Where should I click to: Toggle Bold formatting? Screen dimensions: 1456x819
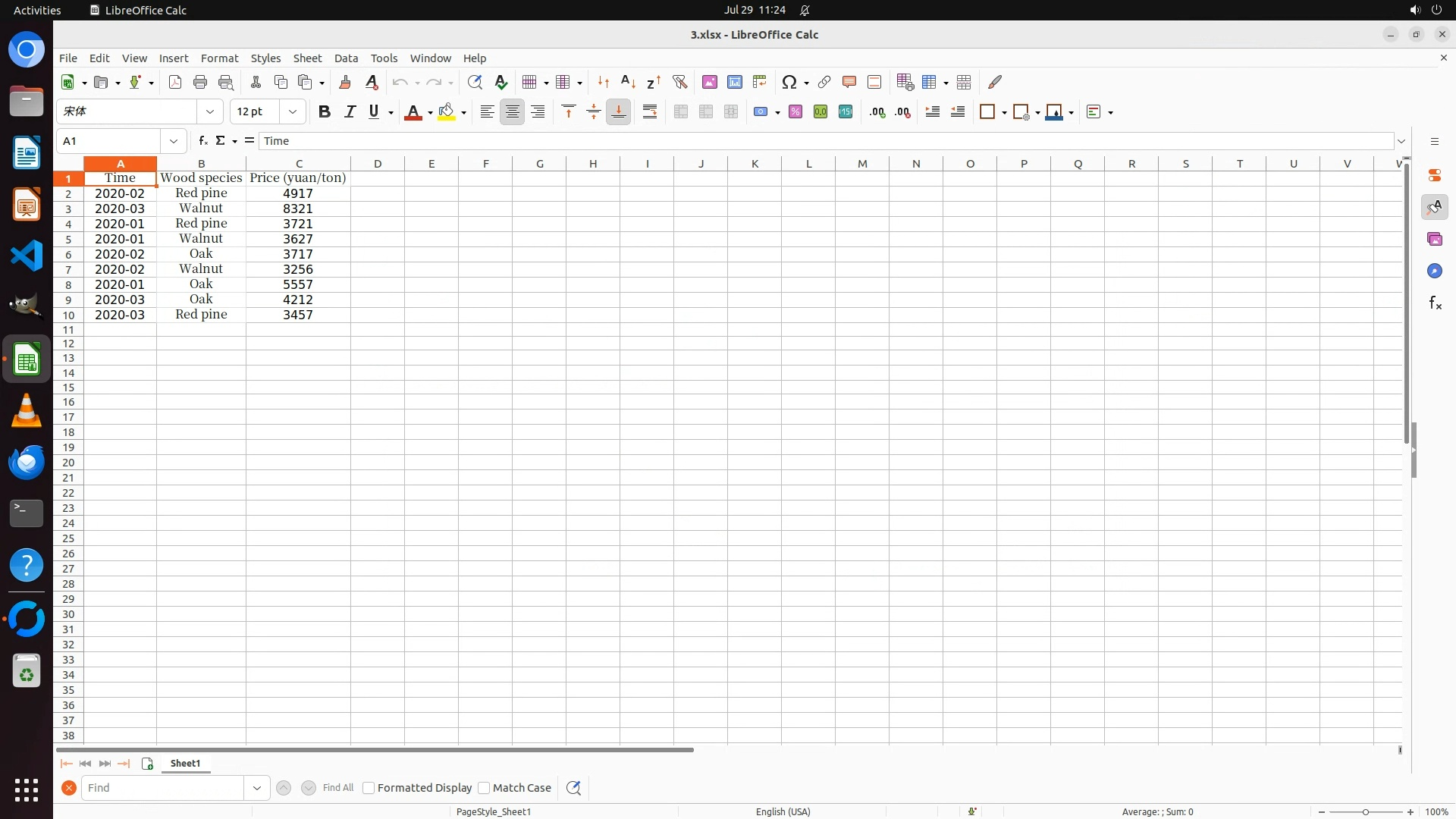point(325,112)
